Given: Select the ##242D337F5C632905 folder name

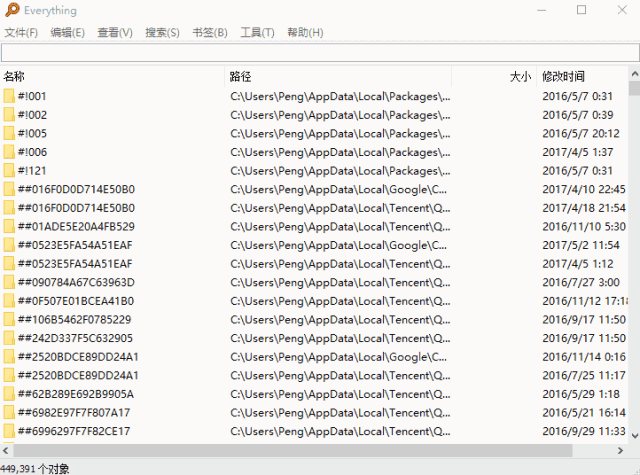Looking at the screenshot, I should [x=76, y=338].
